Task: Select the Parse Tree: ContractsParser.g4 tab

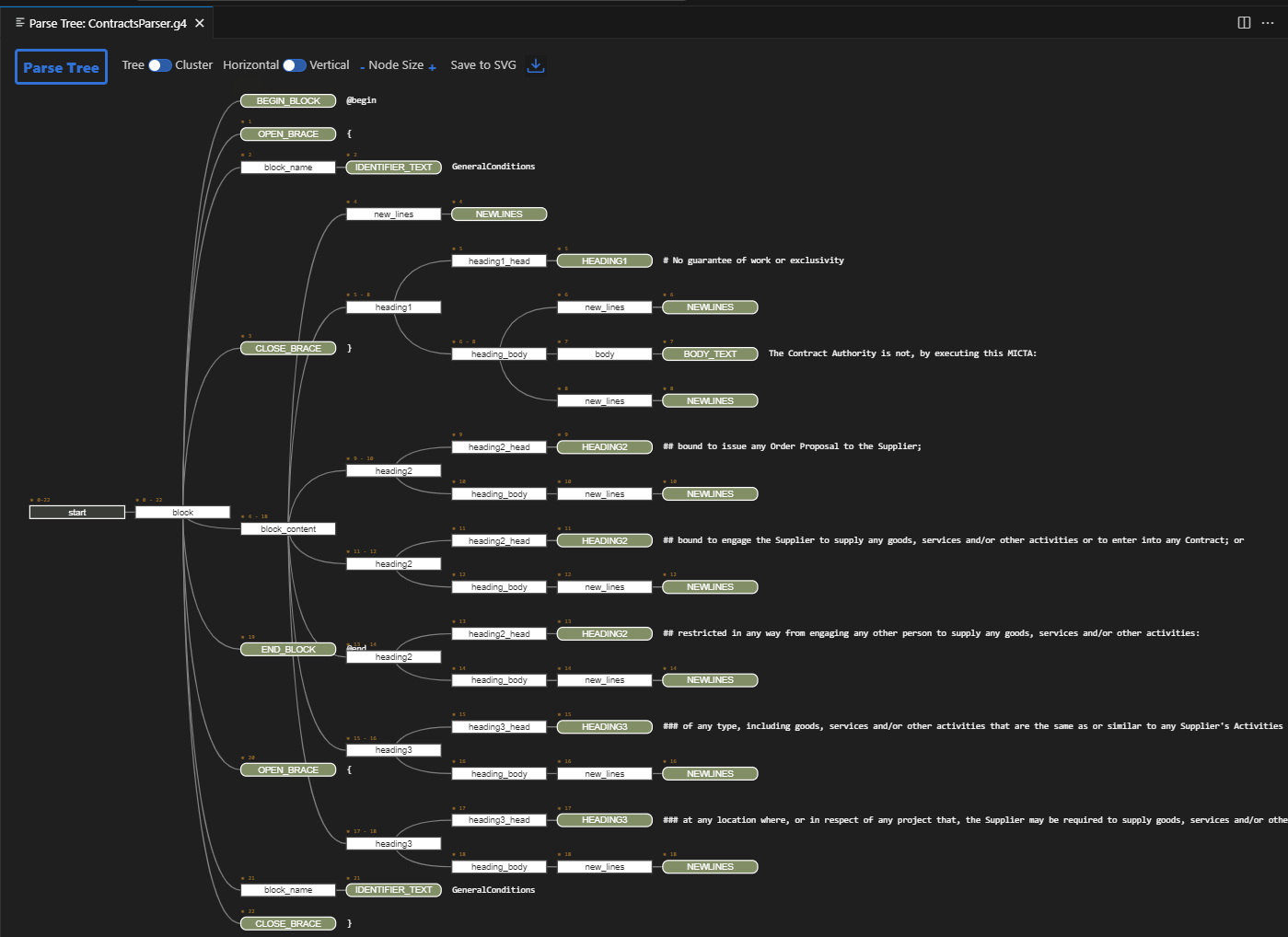Action: (x=108, y=23)
